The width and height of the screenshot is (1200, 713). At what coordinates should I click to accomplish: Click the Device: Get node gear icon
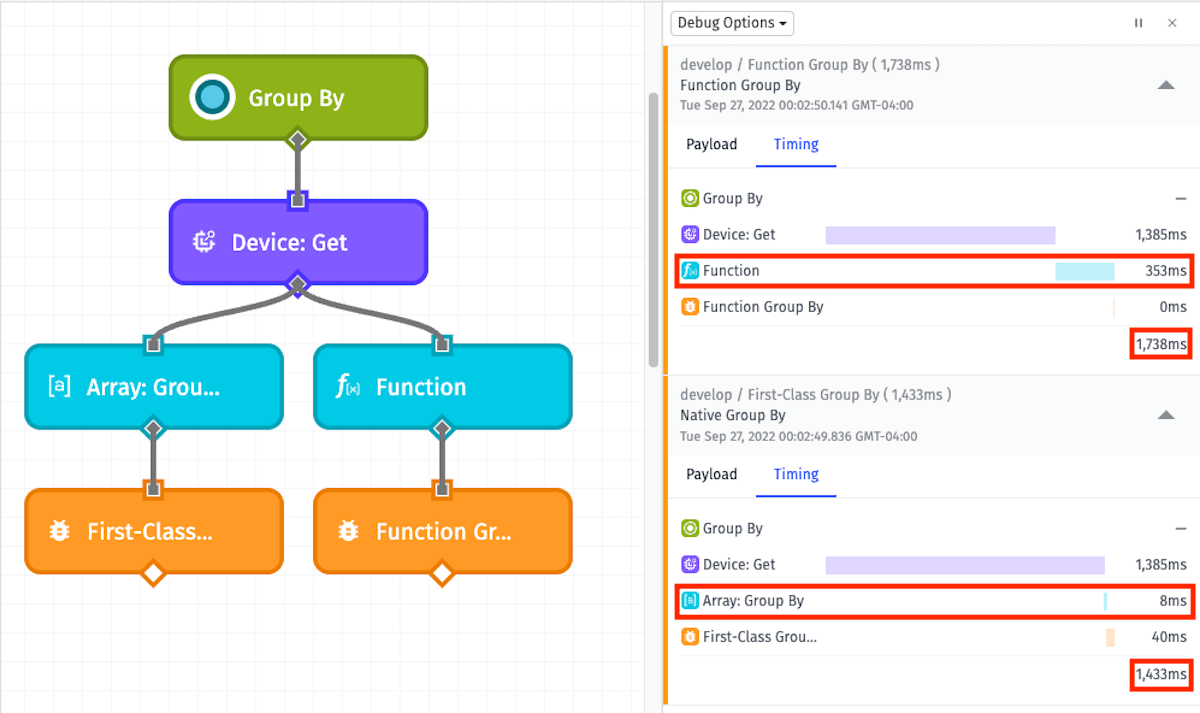(x=204, y=242)
